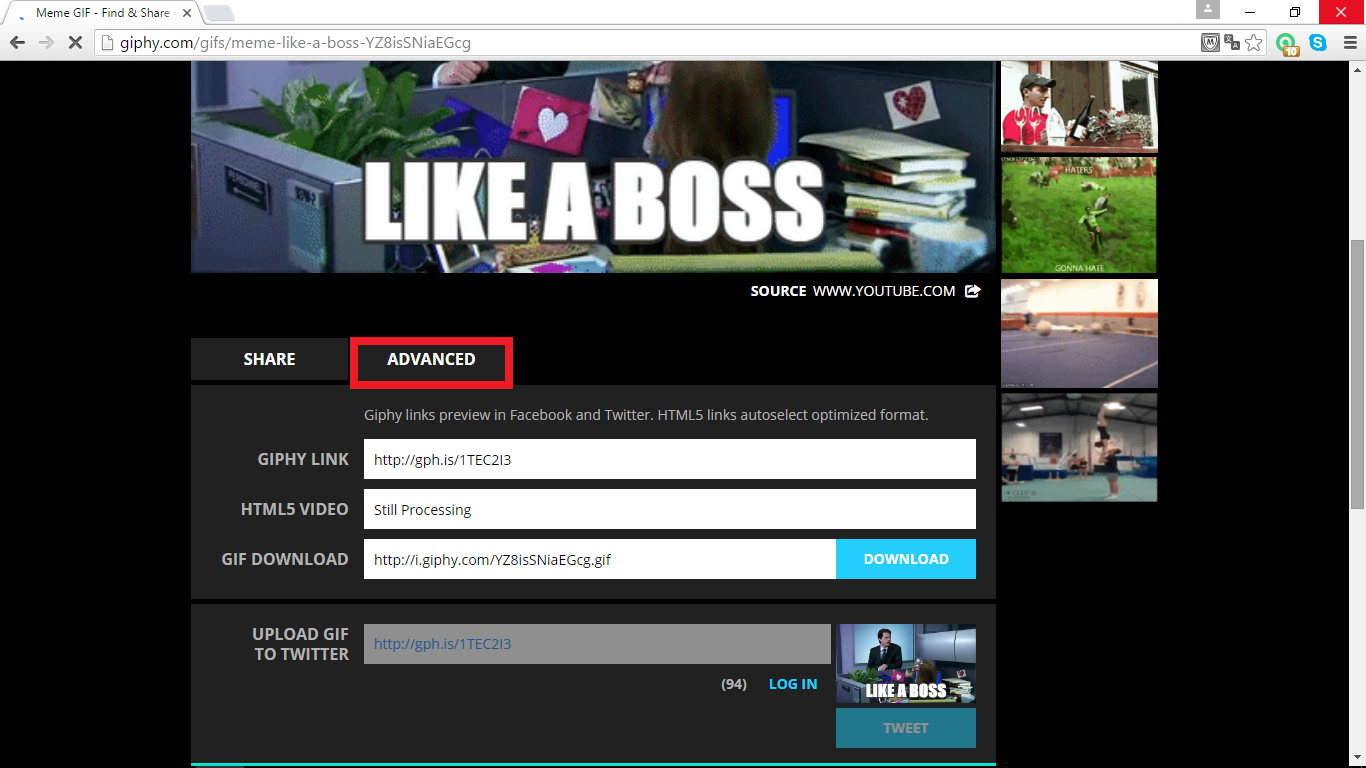This screenshot has width=1366, height=768.
Task: Click the Giphy links preview description text
Action: [646, 414]
